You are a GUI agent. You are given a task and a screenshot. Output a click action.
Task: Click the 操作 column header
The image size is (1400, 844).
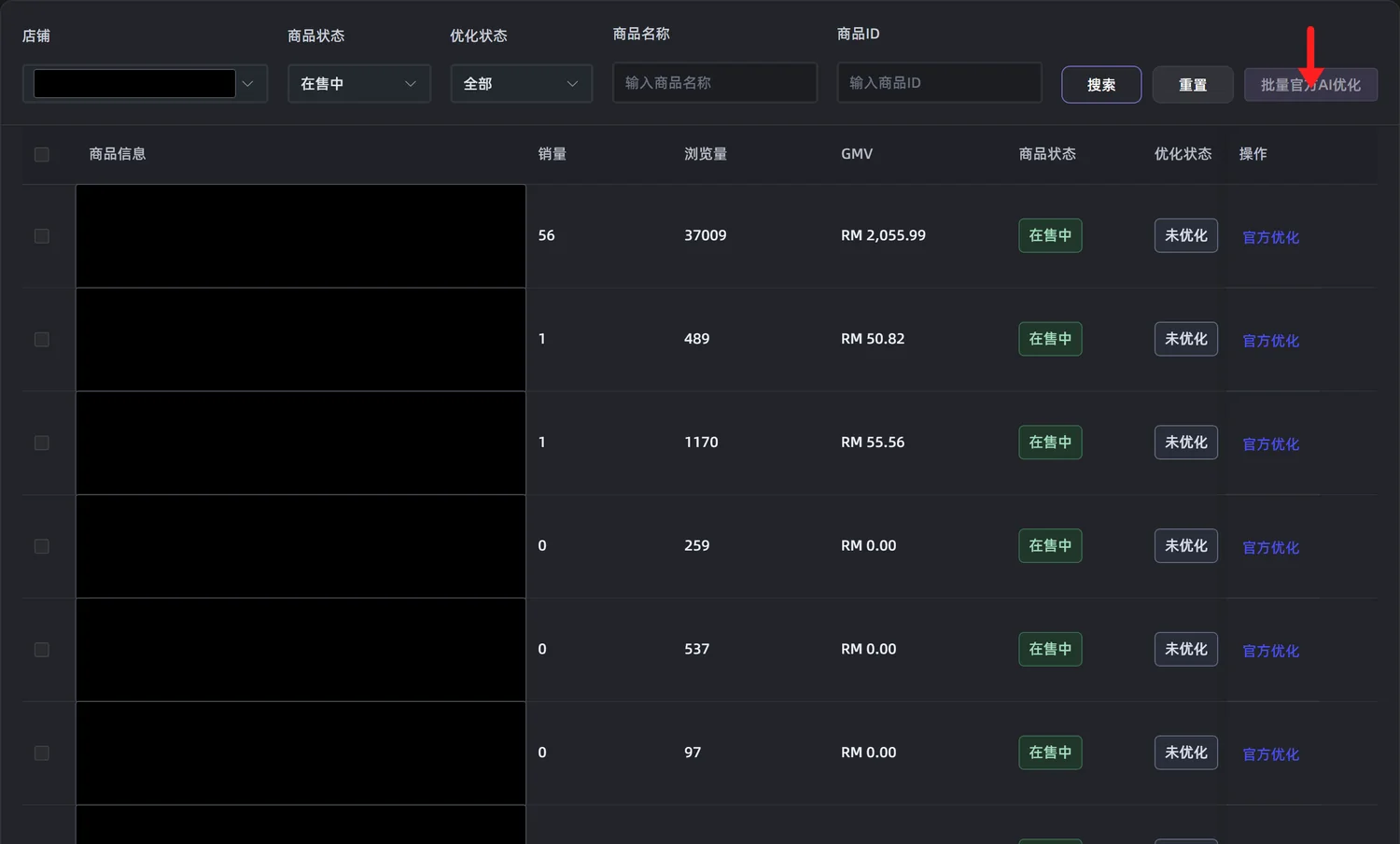(x=1253, y=154)
